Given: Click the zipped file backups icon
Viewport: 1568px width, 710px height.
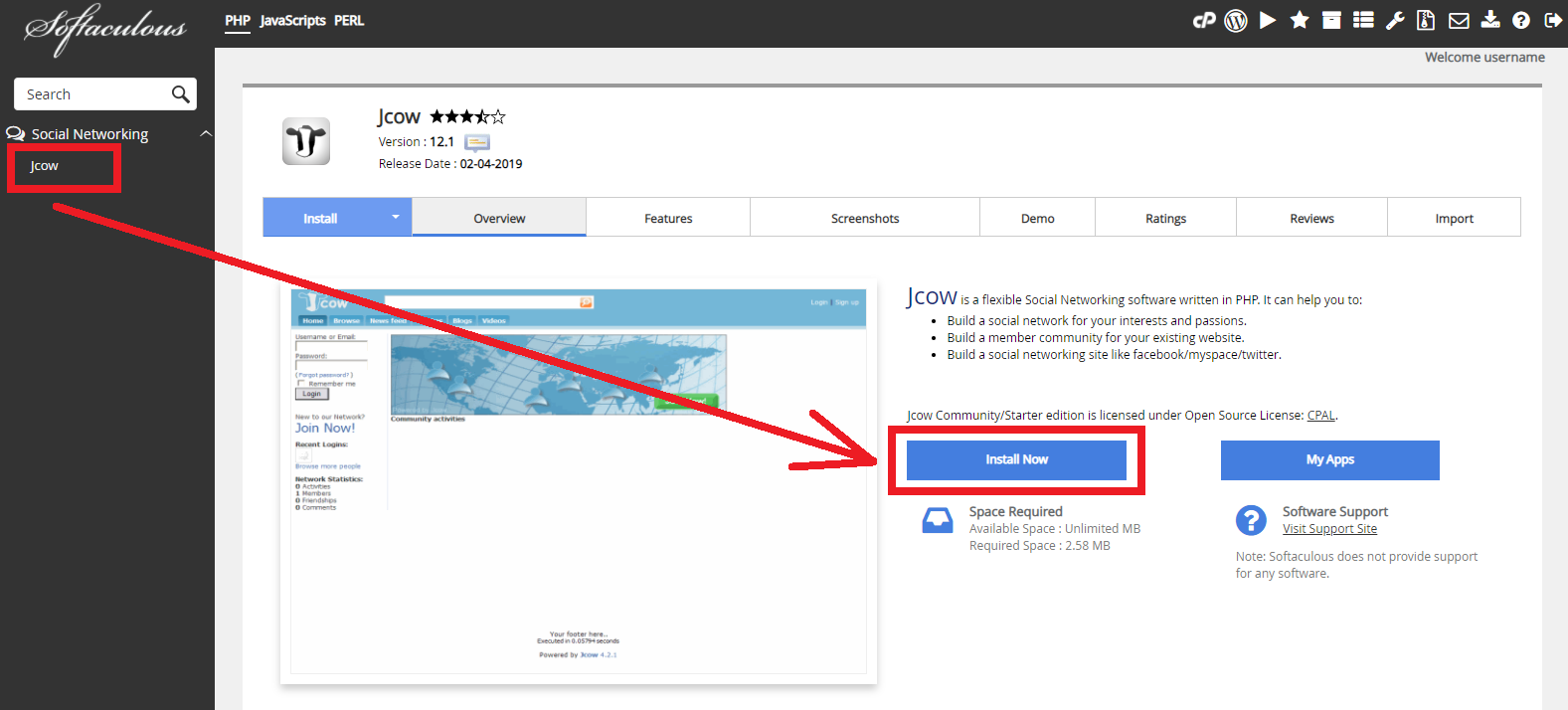Looking at the screenshot, I should pyautogui.click(x=1426, y=20).
